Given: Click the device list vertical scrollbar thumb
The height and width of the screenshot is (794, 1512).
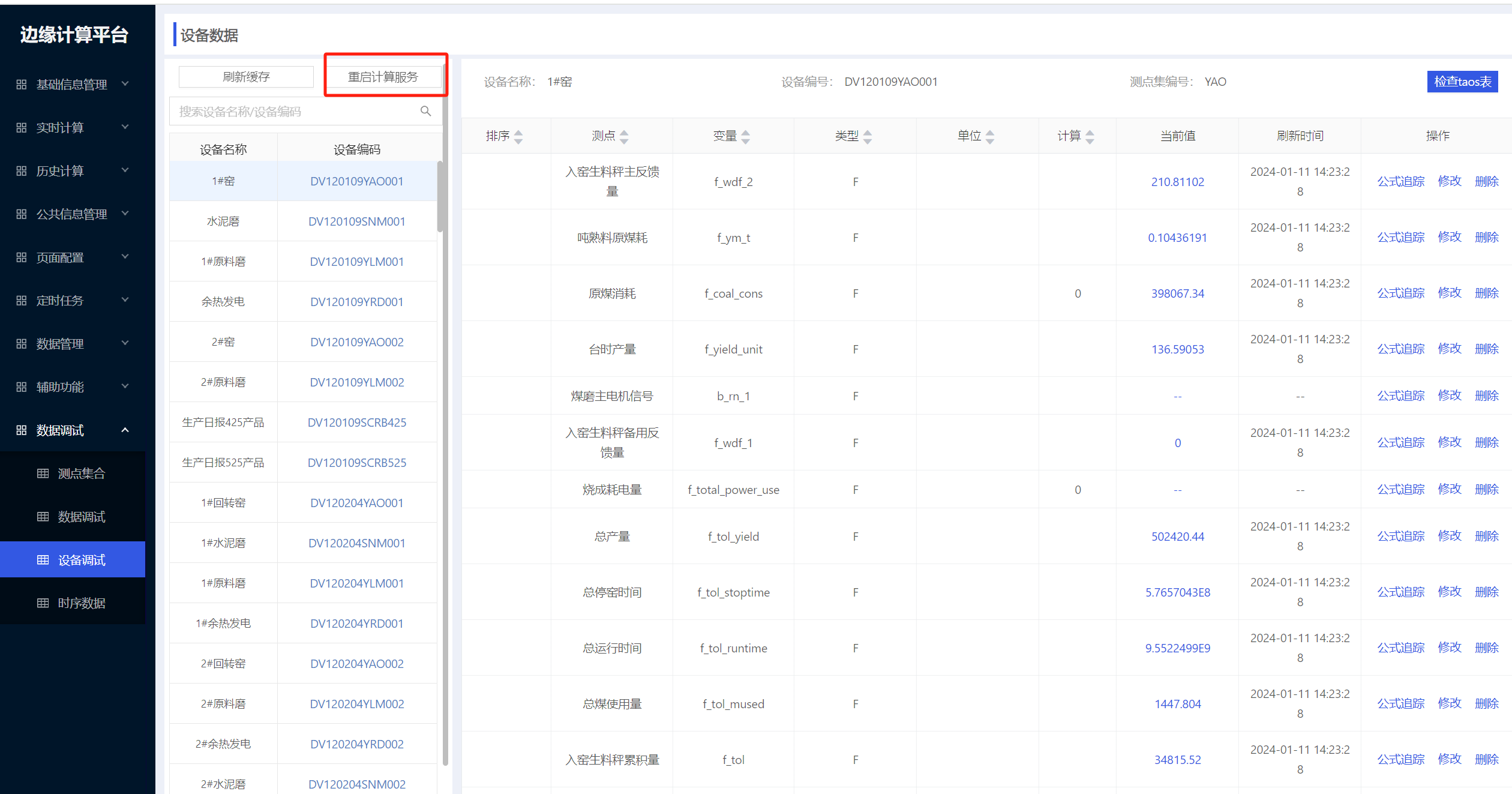Looking at the screenshot, I should pyautogui.click(x=440, y=196).
